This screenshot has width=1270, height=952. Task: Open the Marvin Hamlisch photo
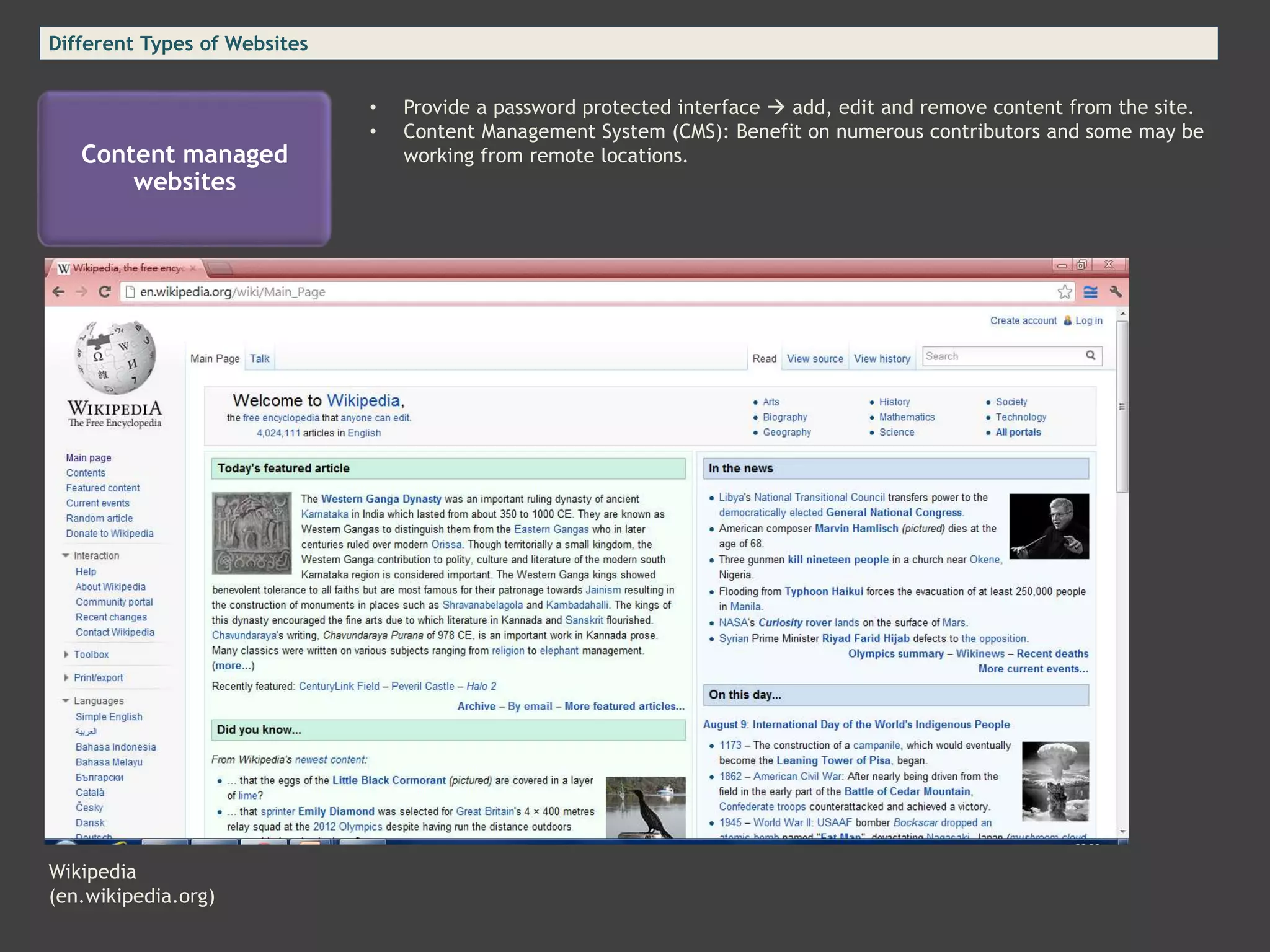tap(1049, 526)
